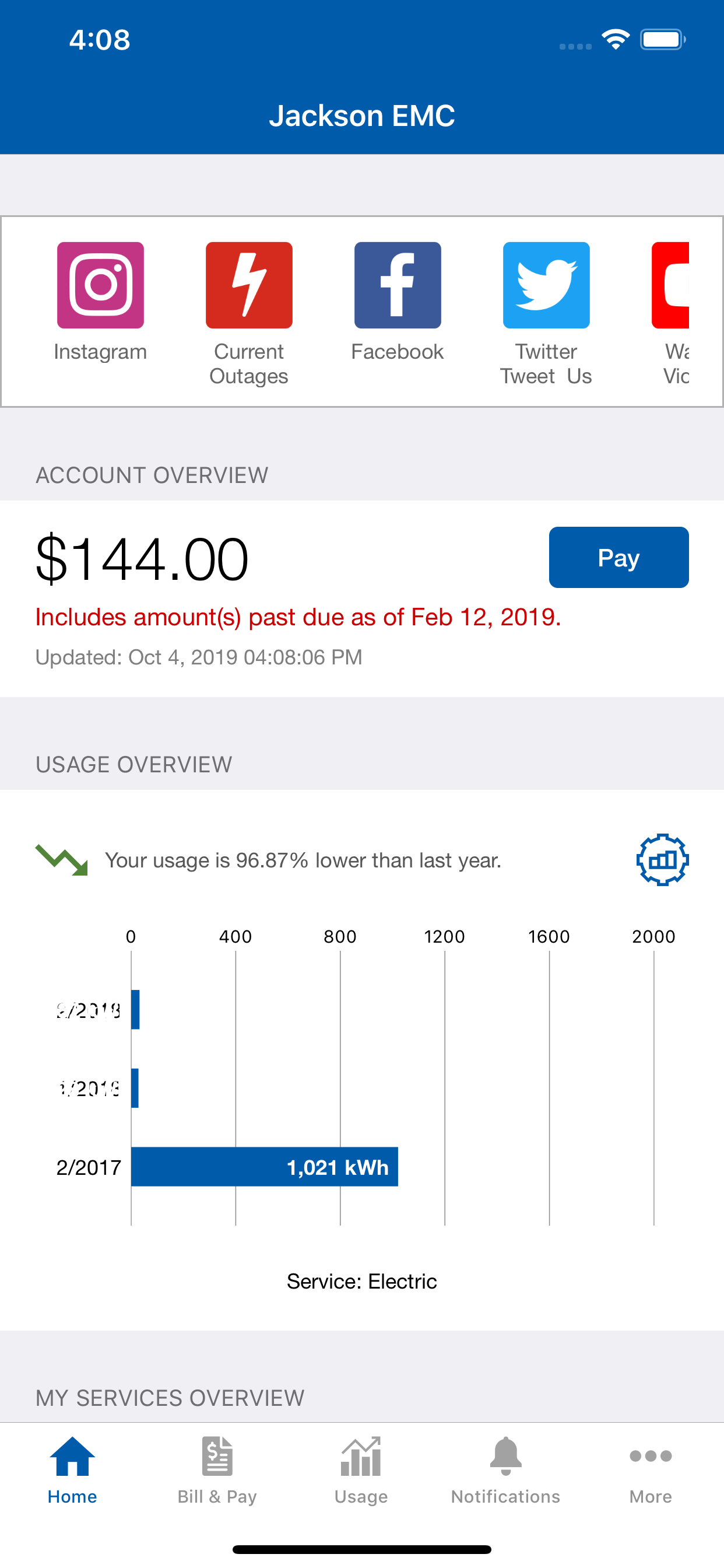Open the Usage tab
This screenshot has height=1568, width=724.
coord(361,1468)
